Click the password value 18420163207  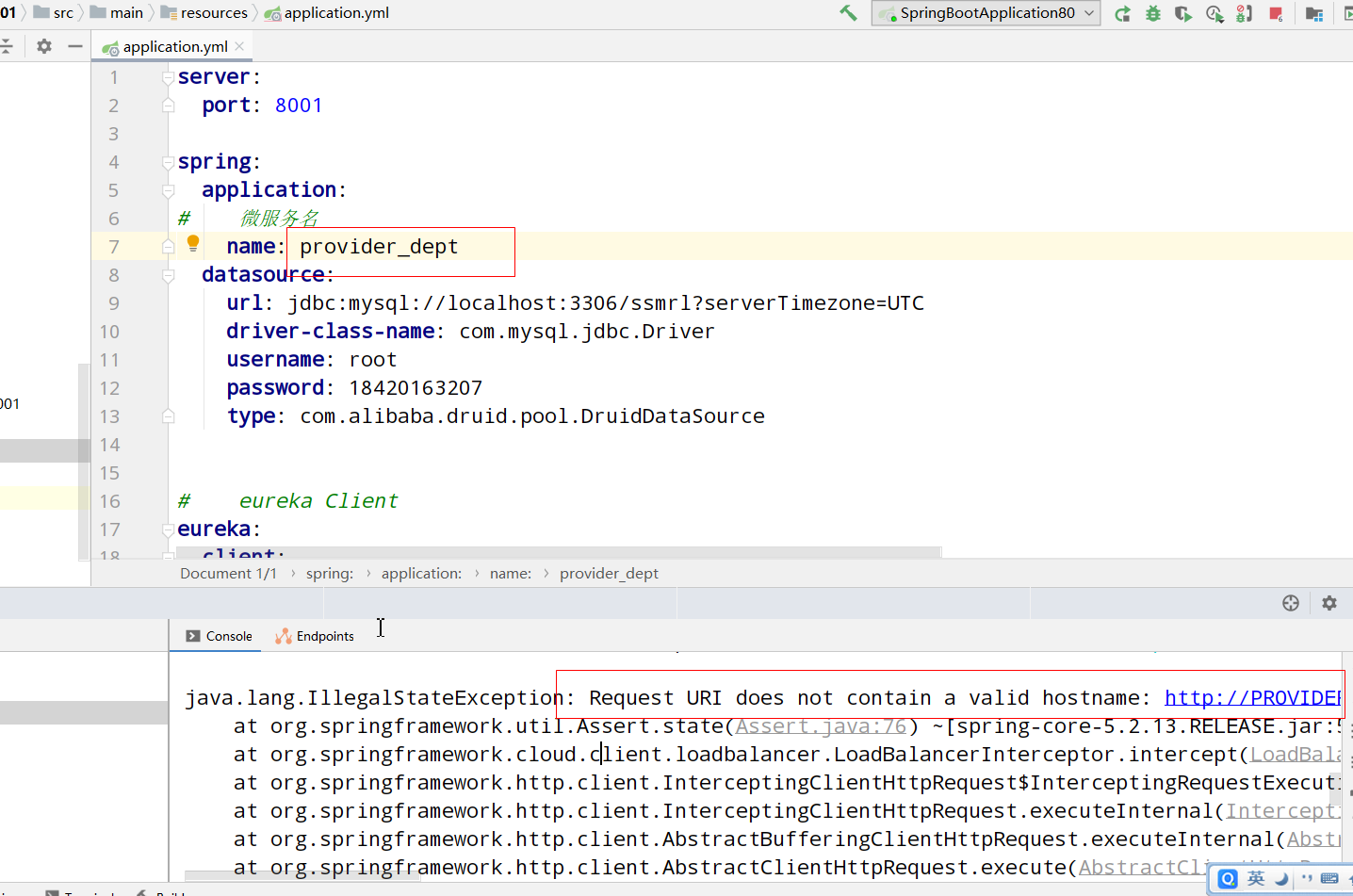point(416,388)
